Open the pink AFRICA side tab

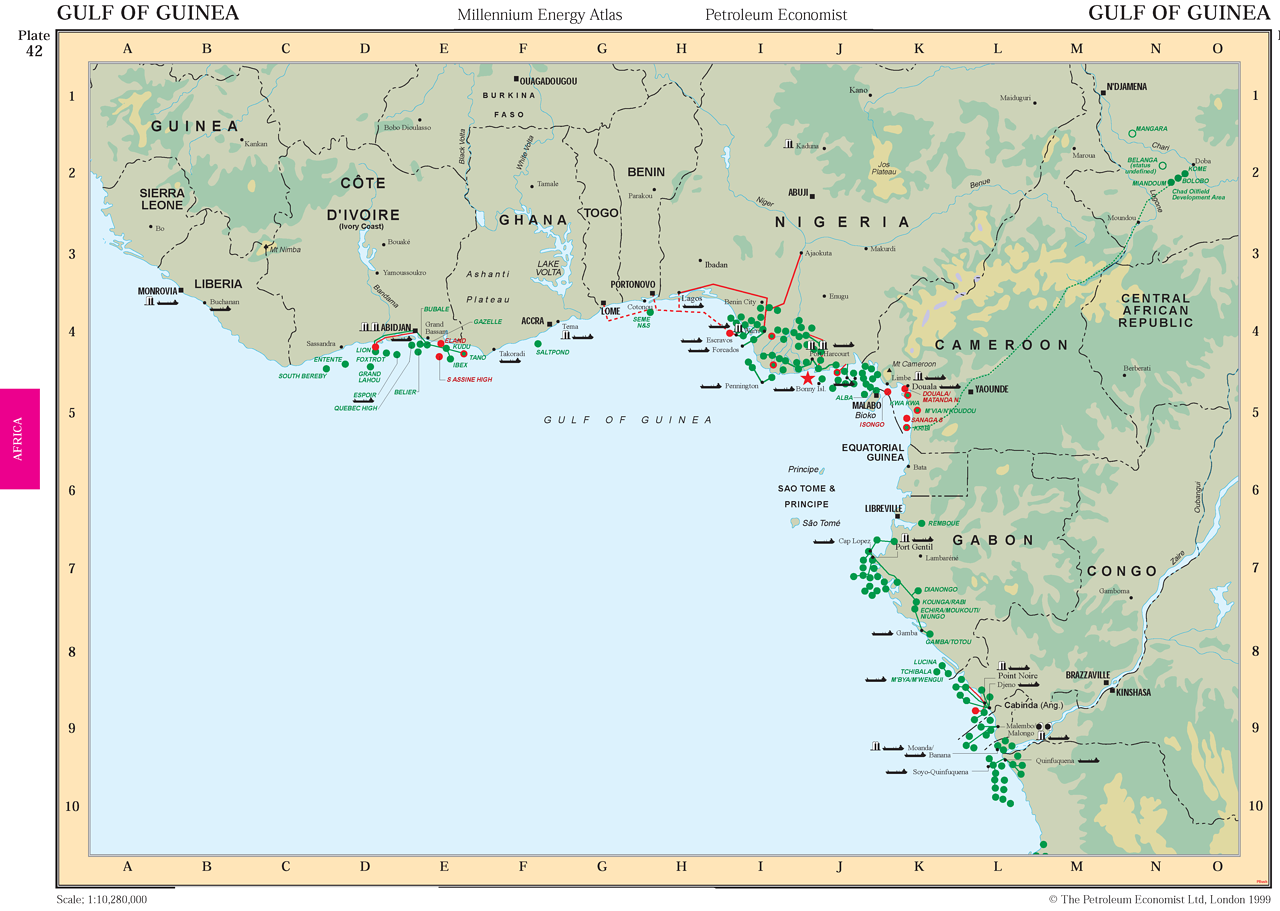click(19, 438)
